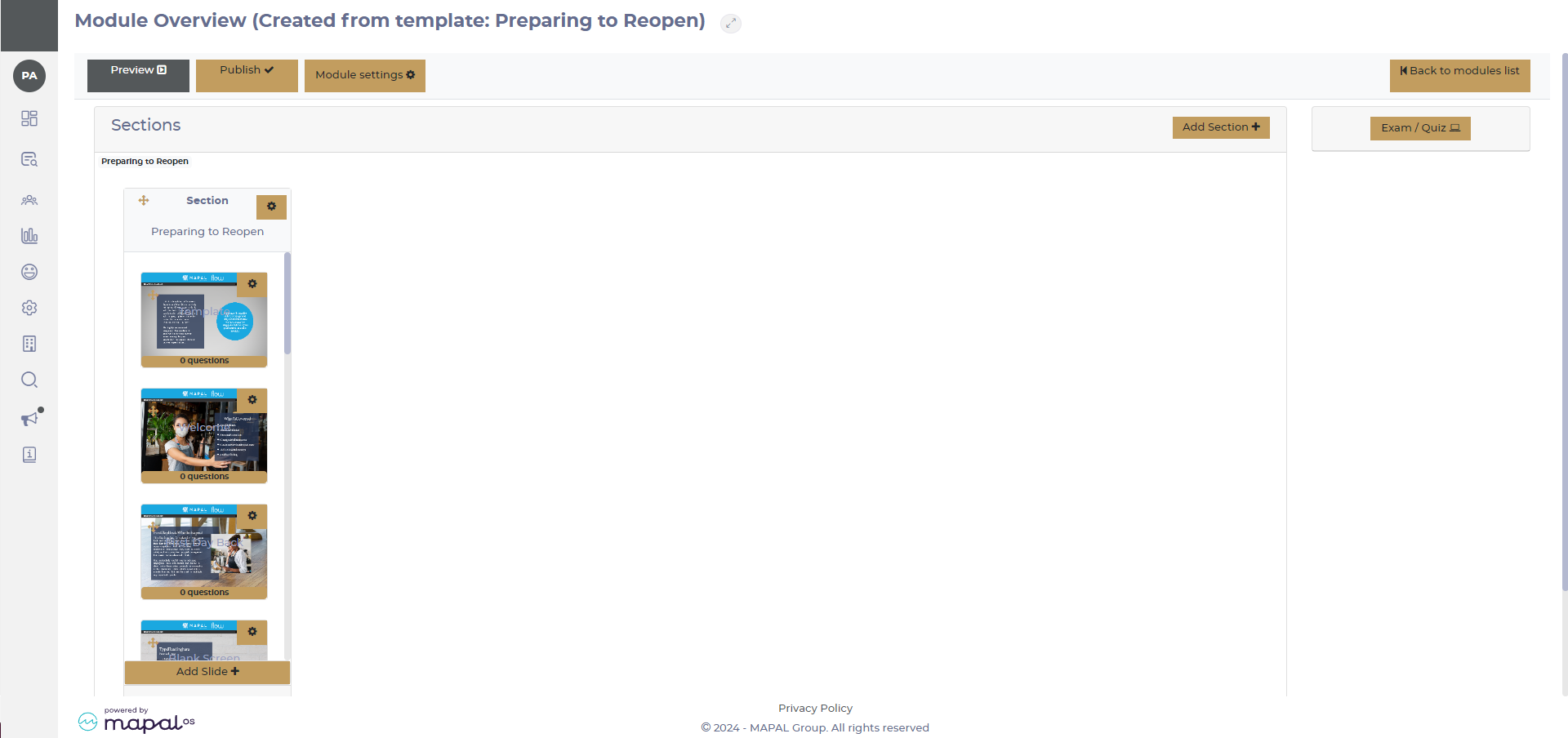Image resolution: width=1568 pixels, height=738 pixels.
Task: Open the Privacy Policy link
Action: click(815, 708)
